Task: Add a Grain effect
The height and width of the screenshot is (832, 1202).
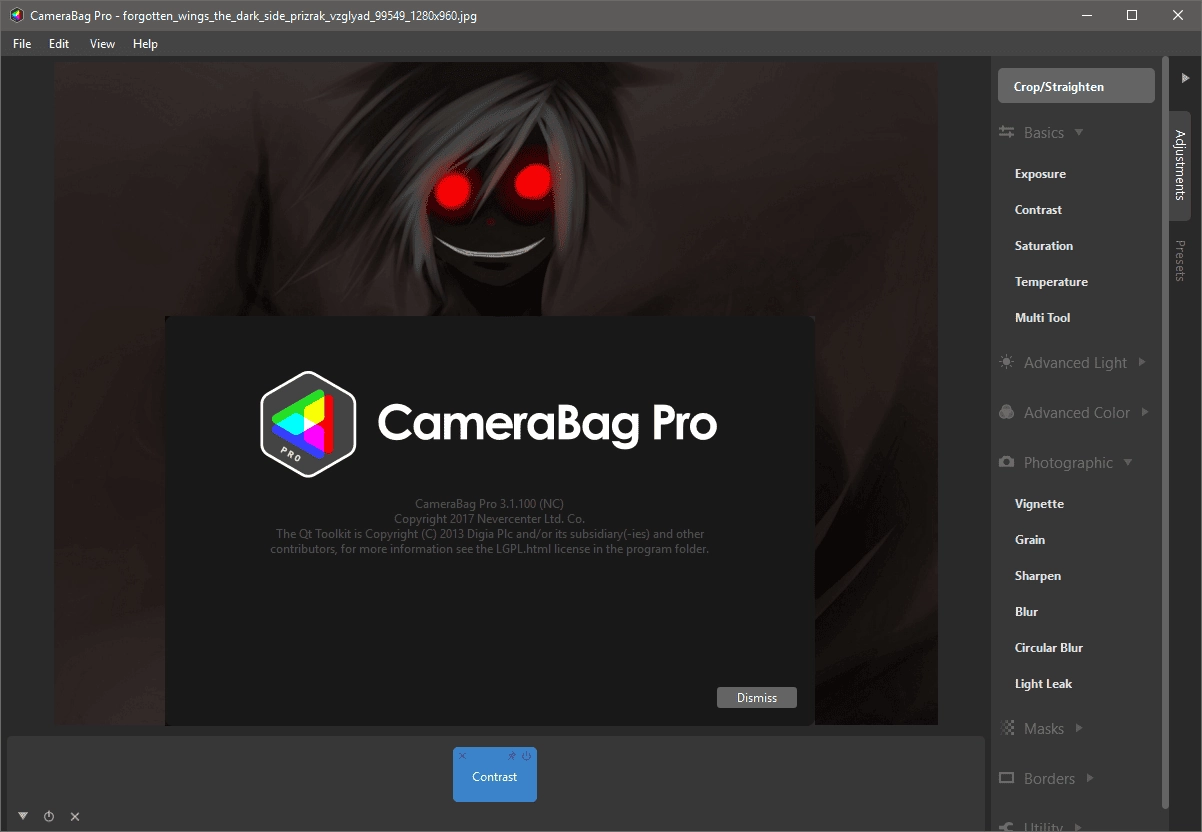Action: pos(1030,540)
